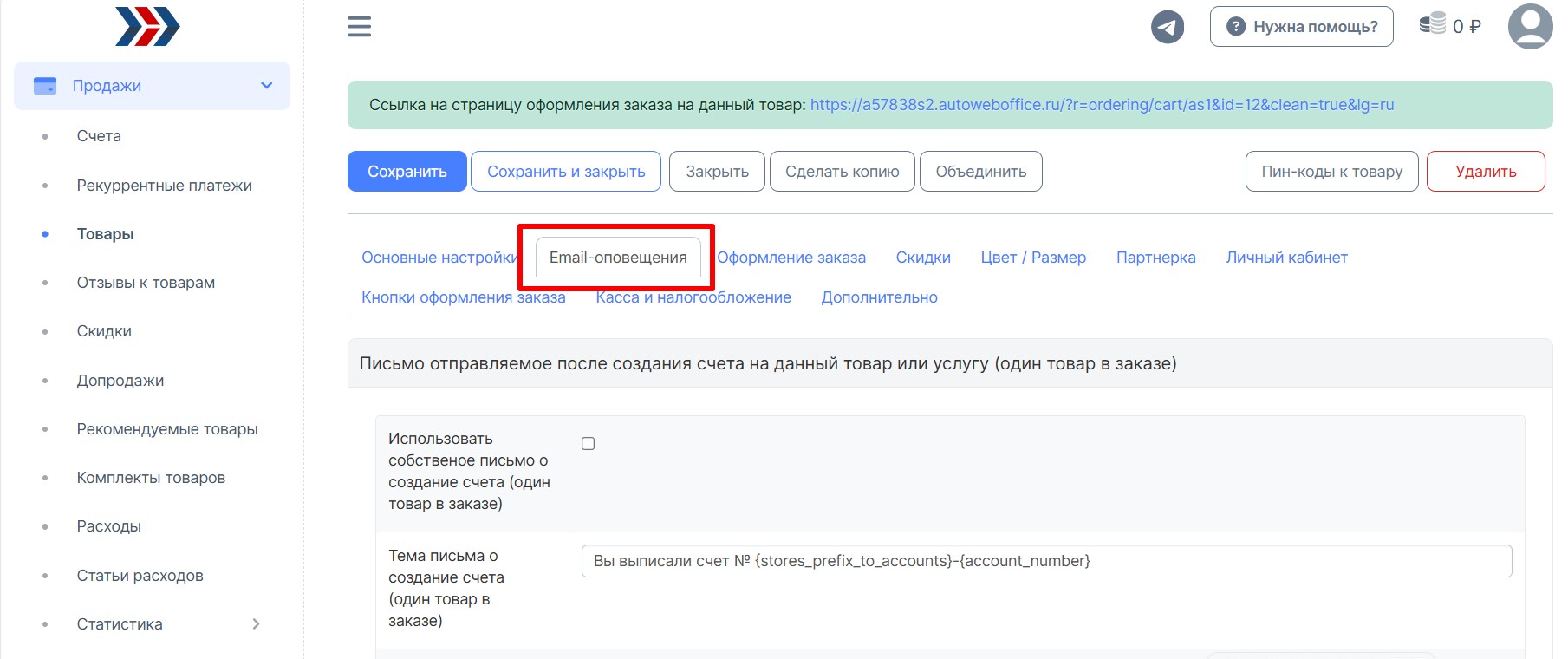1568x659 pixels.
Task: Click the AutoWebOffice logo
Action: 147,27
